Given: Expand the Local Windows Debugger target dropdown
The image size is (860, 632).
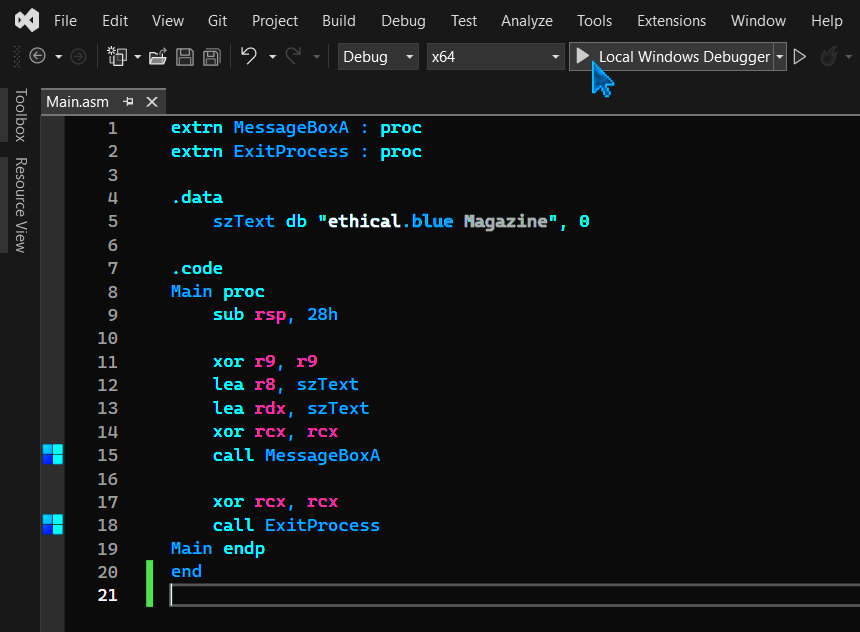Looking at the screenshot, I should coord(779,57).
